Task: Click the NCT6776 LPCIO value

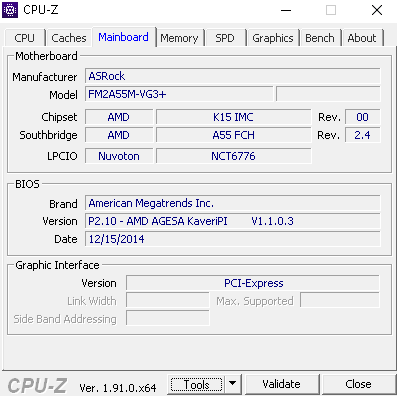Action: (x=234, y=156)
